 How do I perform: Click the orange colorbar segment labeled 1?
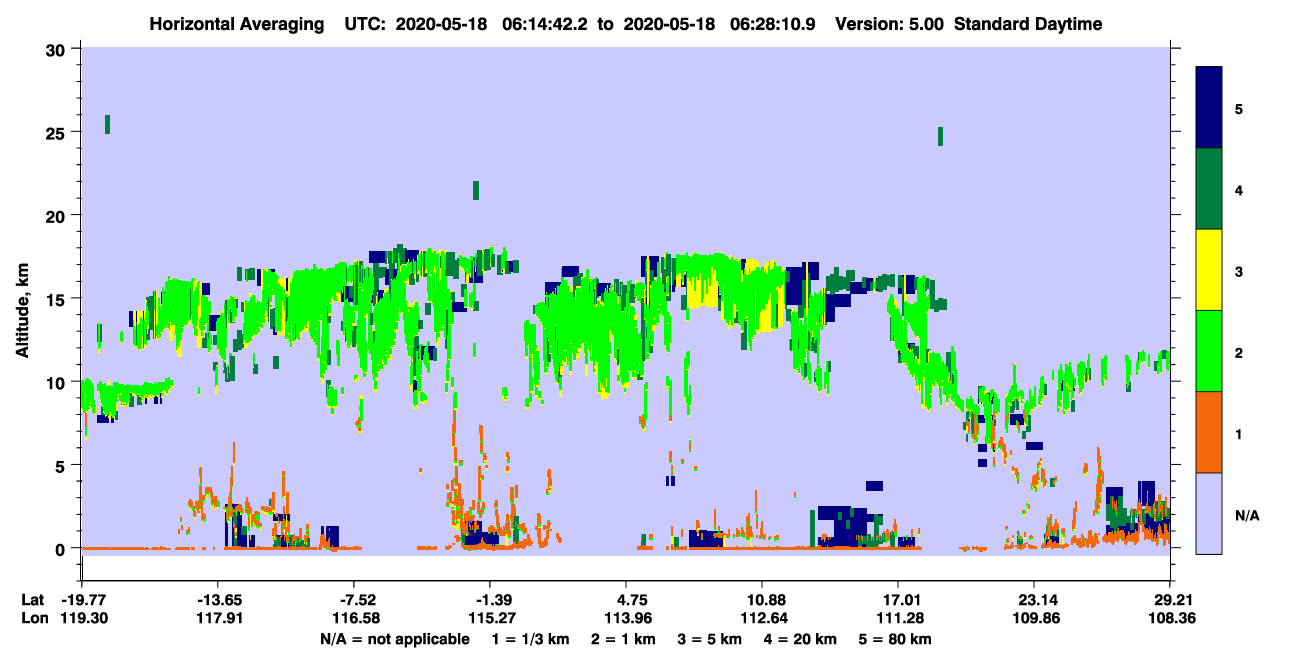point(1209,432)
